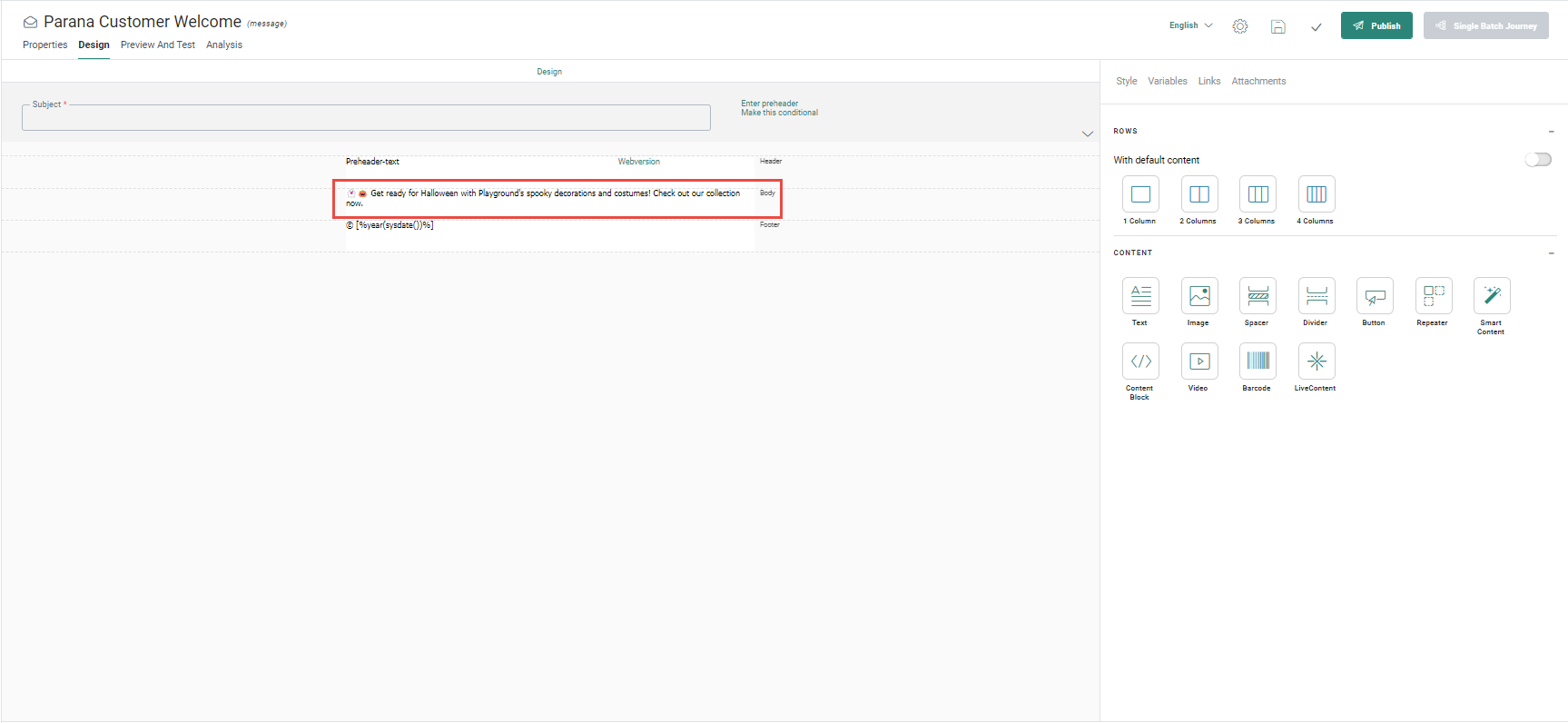Viewport: 1568px width, 723px height.
Task: Open the settings gear icon
Action: click(x=1240, y=26)
